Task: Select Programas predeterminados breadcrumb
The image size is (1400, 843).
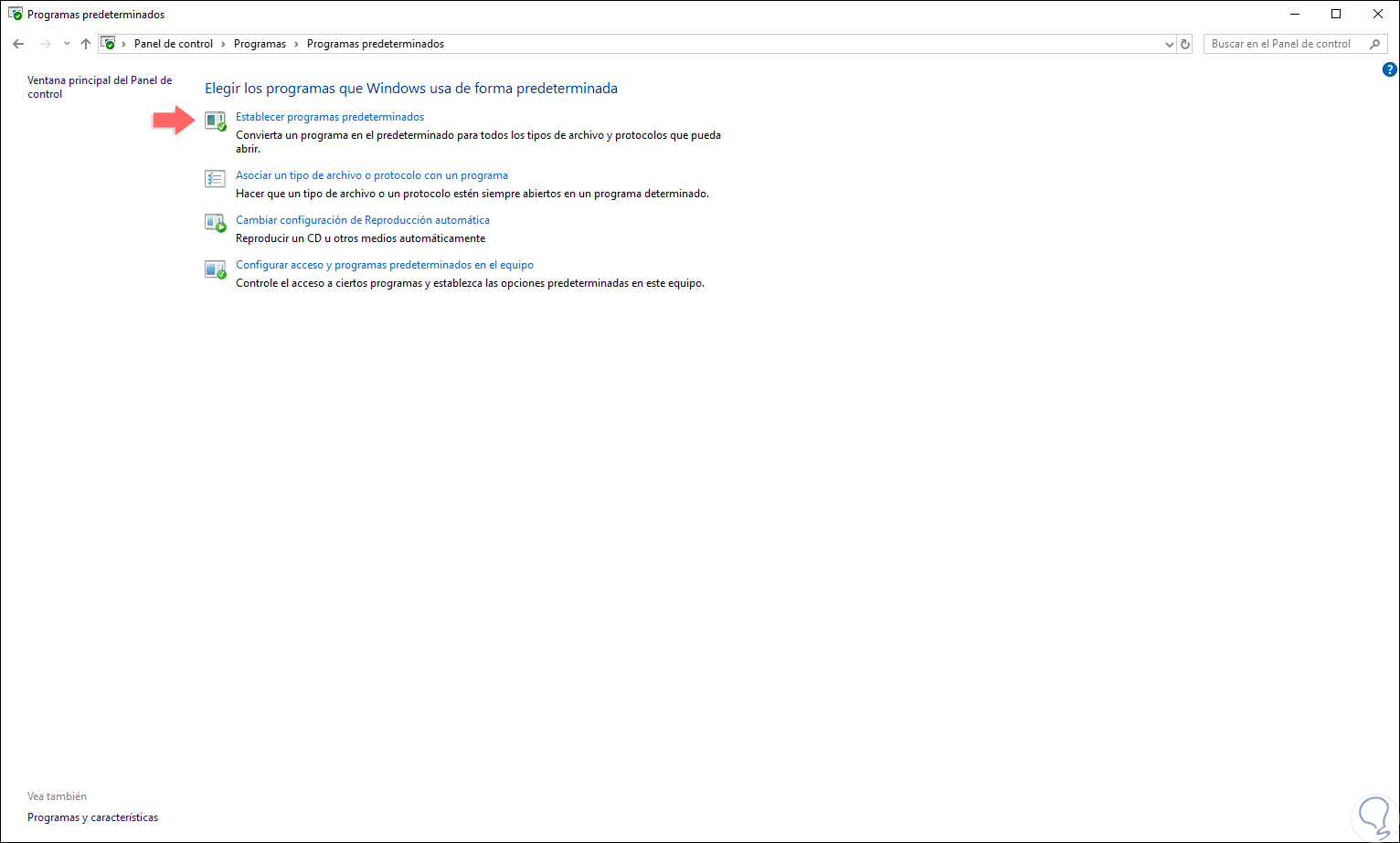Action: click(376, 44)
